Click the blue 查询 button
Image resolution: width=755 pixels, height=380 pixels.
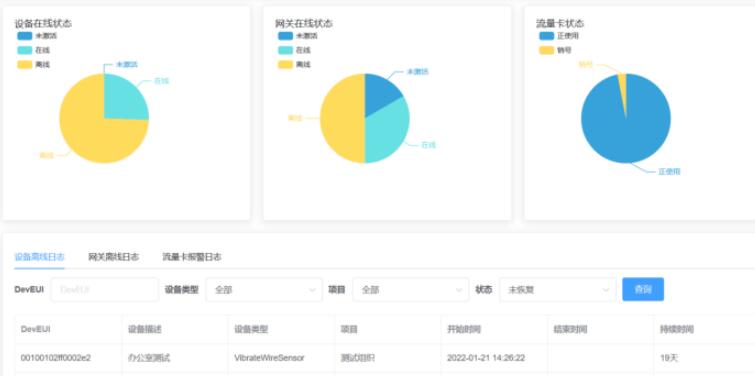(643, 289)
